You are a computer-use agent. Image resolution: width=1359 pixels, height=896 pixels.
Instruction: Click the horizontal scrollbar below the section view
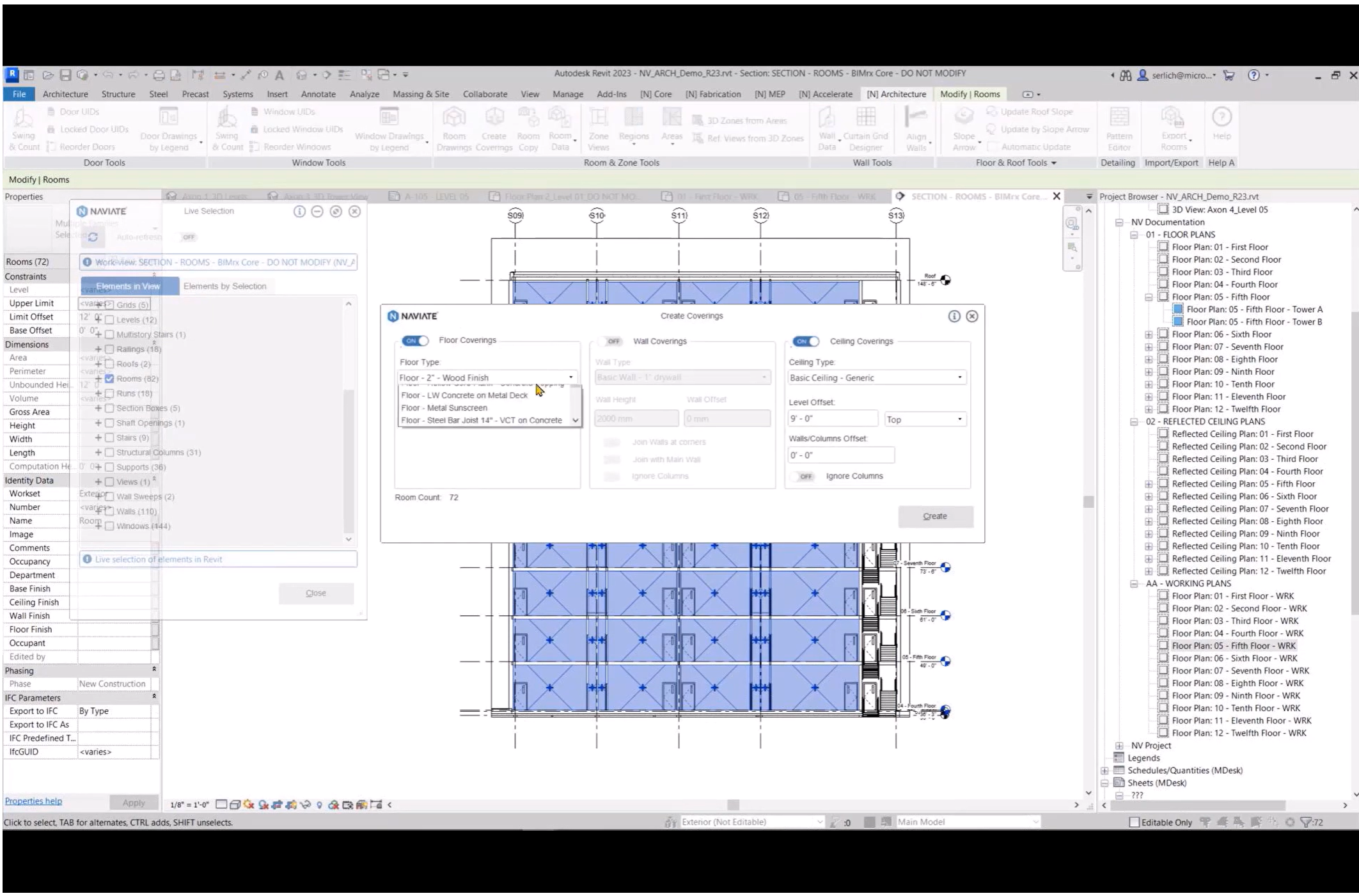tap(733, 805)
